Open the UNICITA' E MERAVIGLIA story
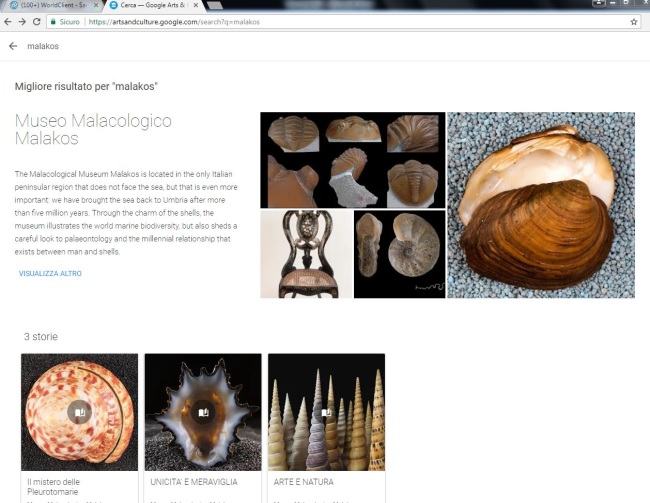Image resolution: width=650 pixels, height=503 pixels. pyautogui.click(x=203, y=428)
